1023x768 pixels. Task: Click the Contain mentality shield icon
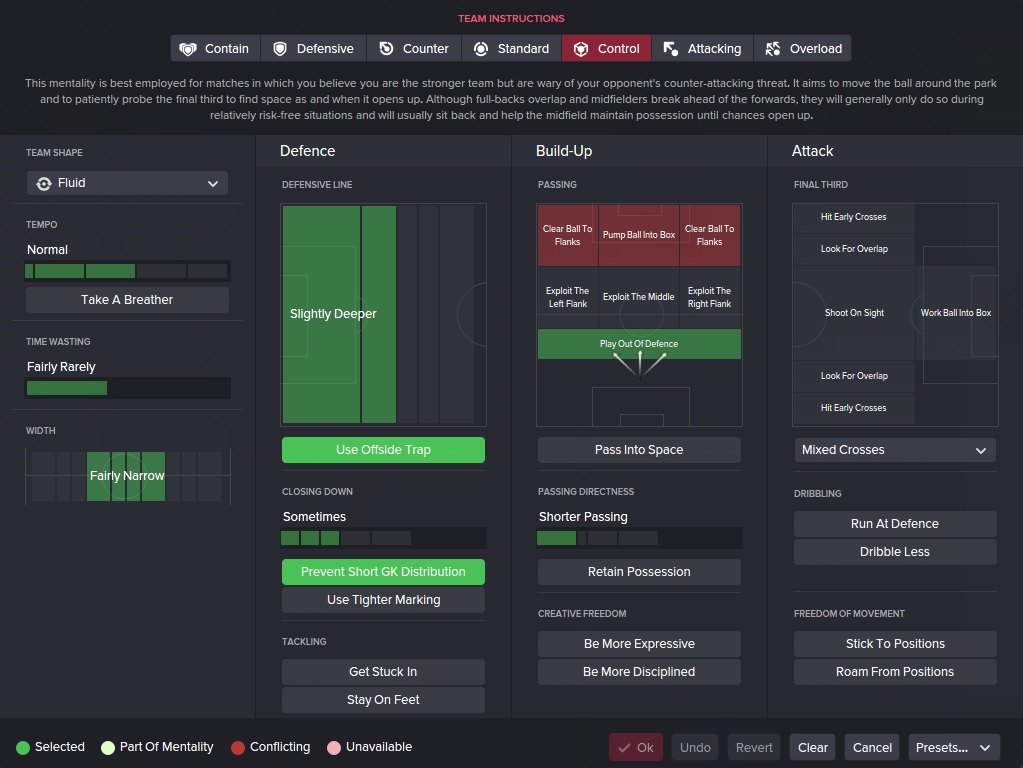click(x=188, y=49)
